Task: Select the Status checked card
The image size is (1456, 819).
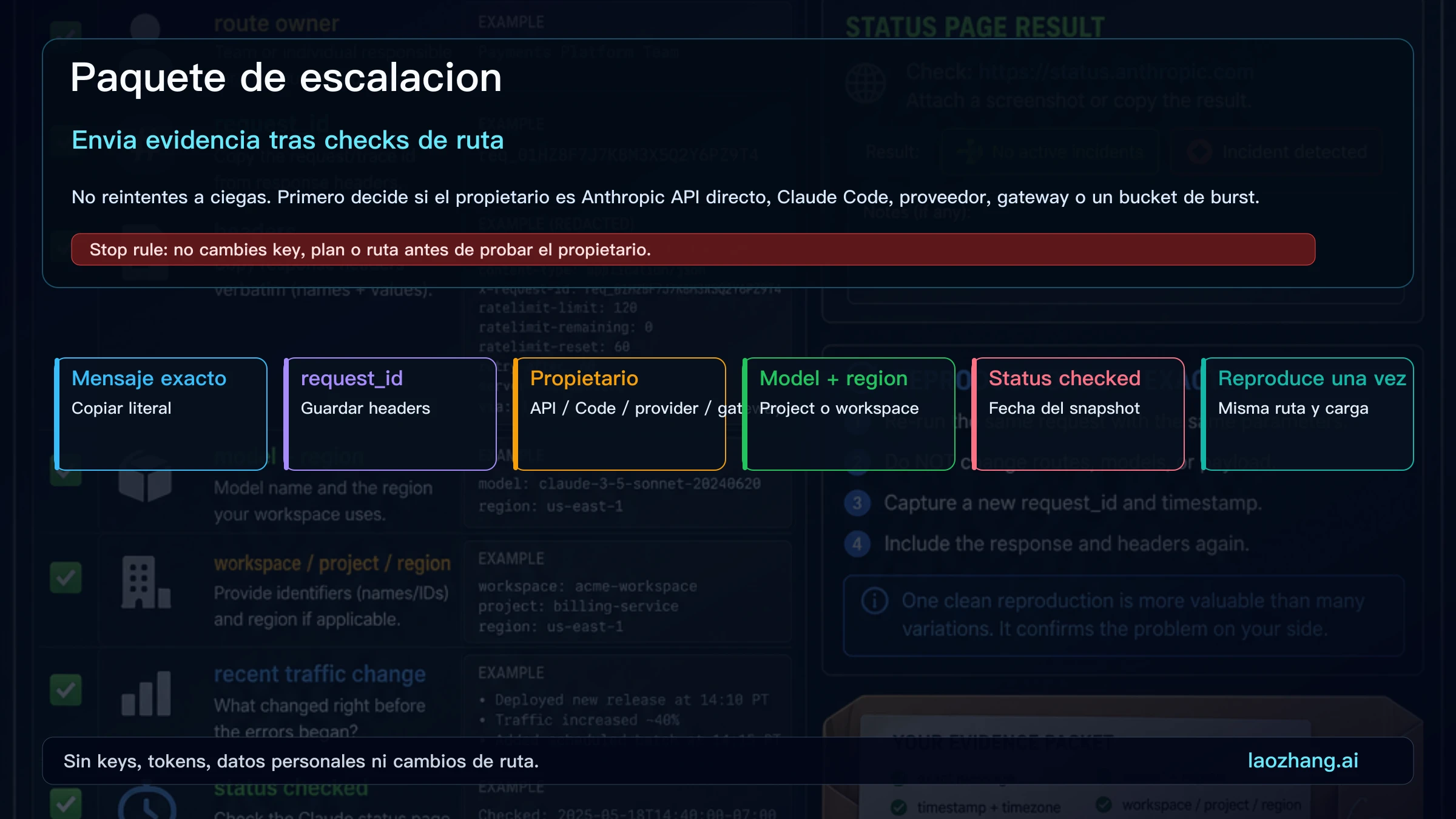Action: click(1078, 414)
